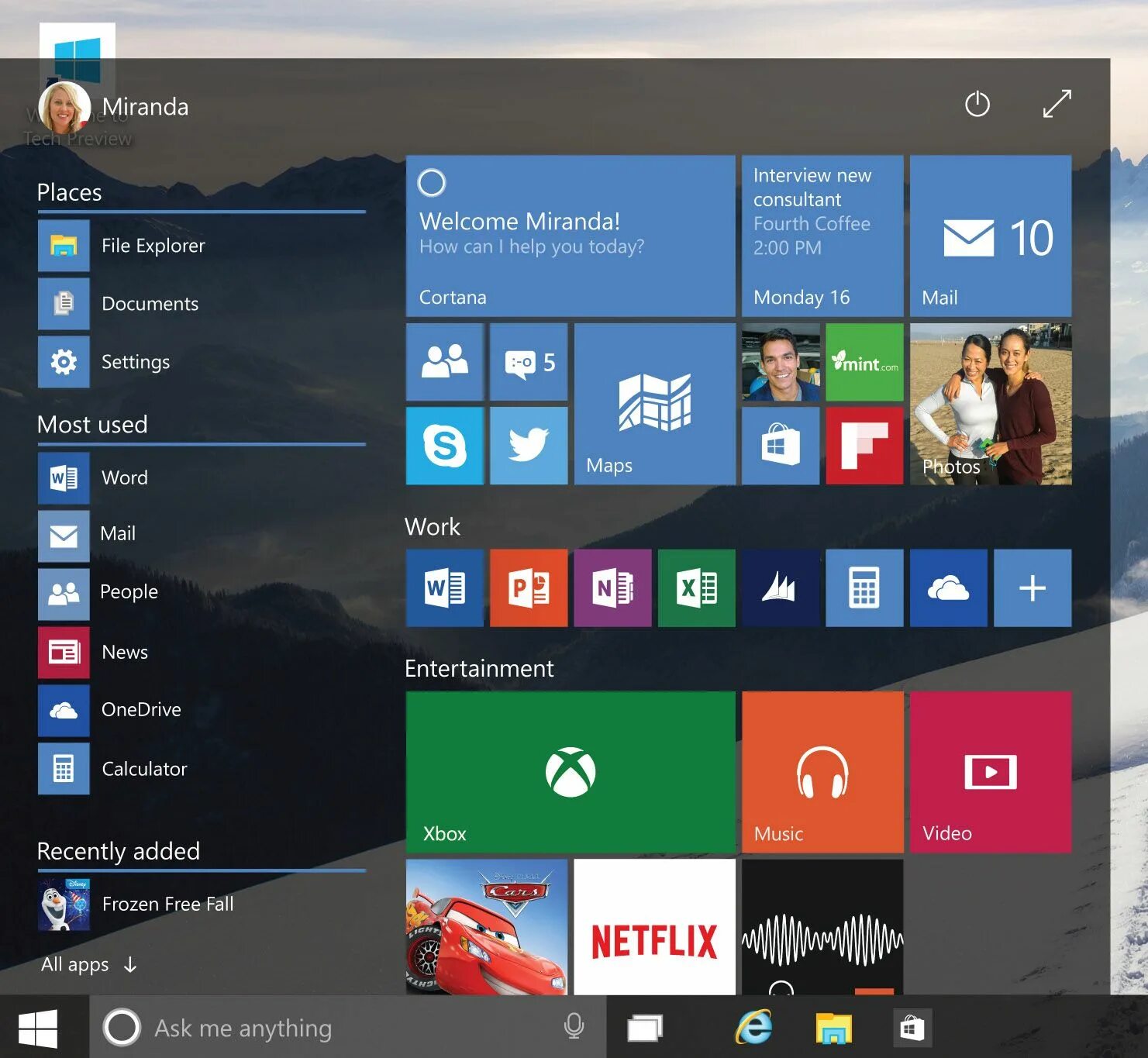Launch PowerPoint from the Work group
Screen dimensions: 1148x1058
coord(529,588)
